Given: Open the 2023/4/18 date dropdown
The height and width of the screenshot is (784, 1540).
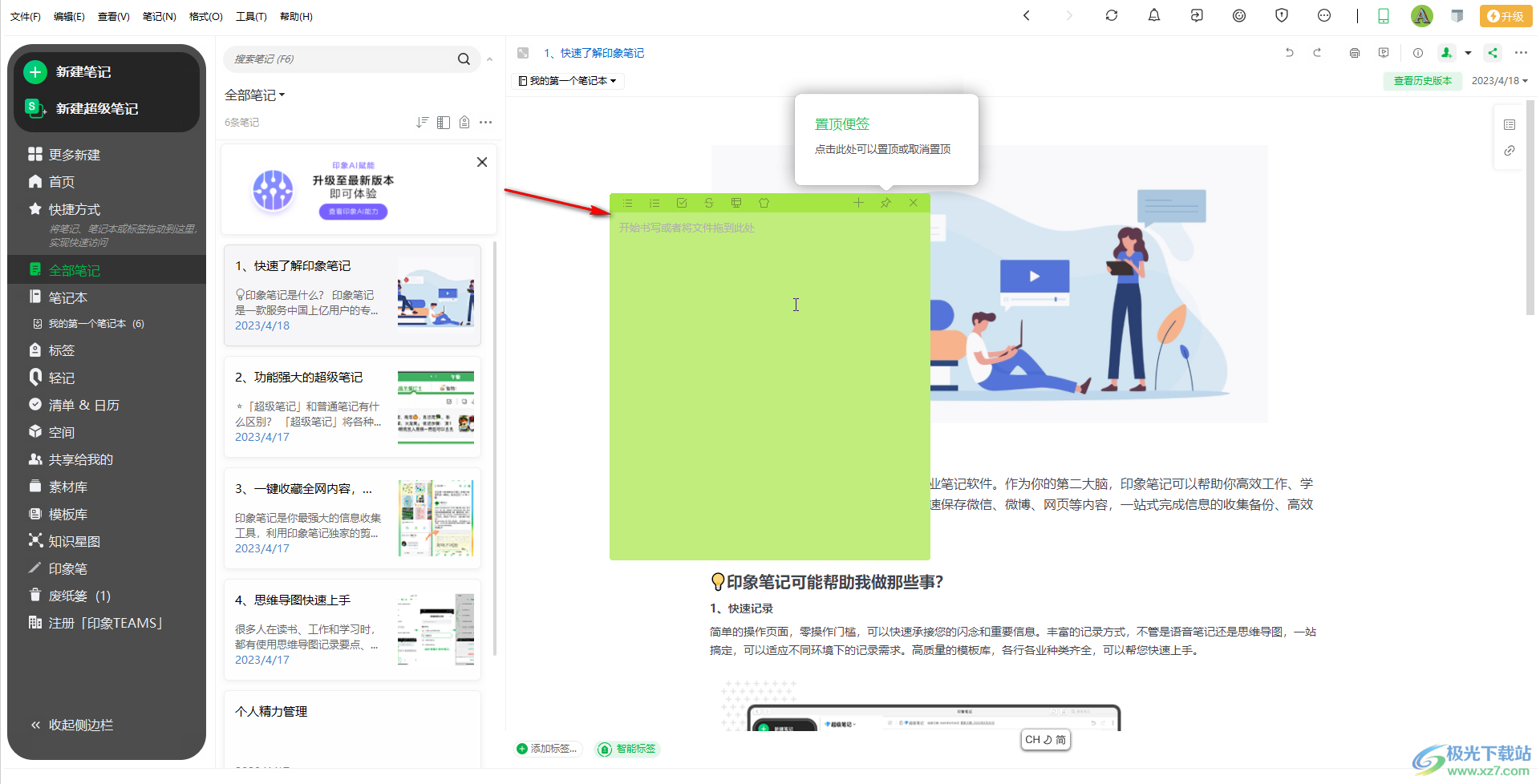Looking at the screenshot, I should pos(1500,81).
